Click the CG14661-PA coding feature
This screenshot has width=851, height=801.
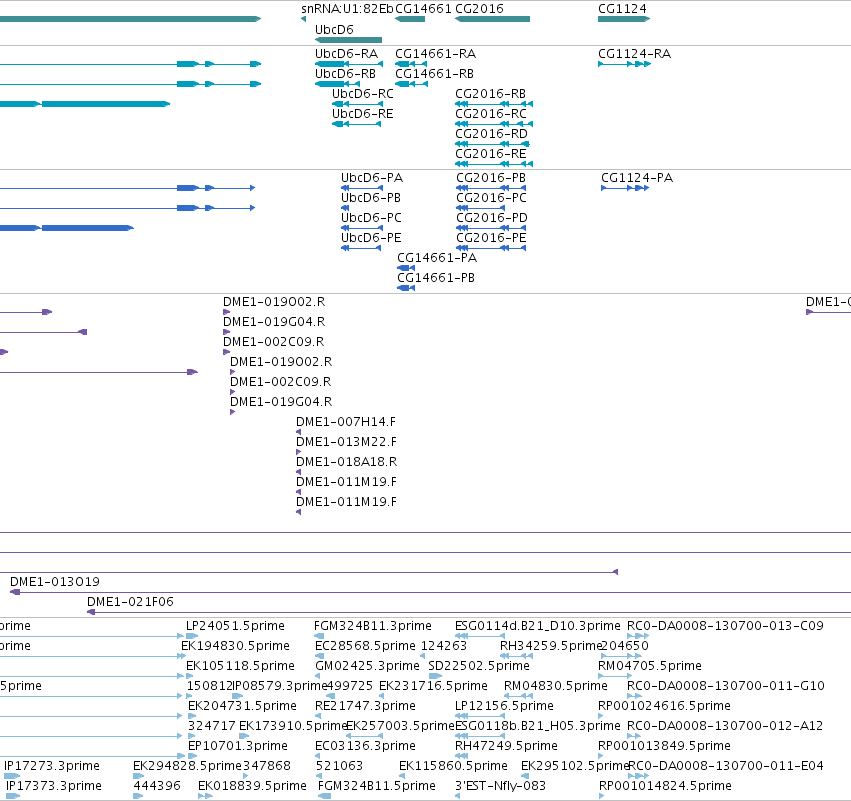click(x=406, y=268)
